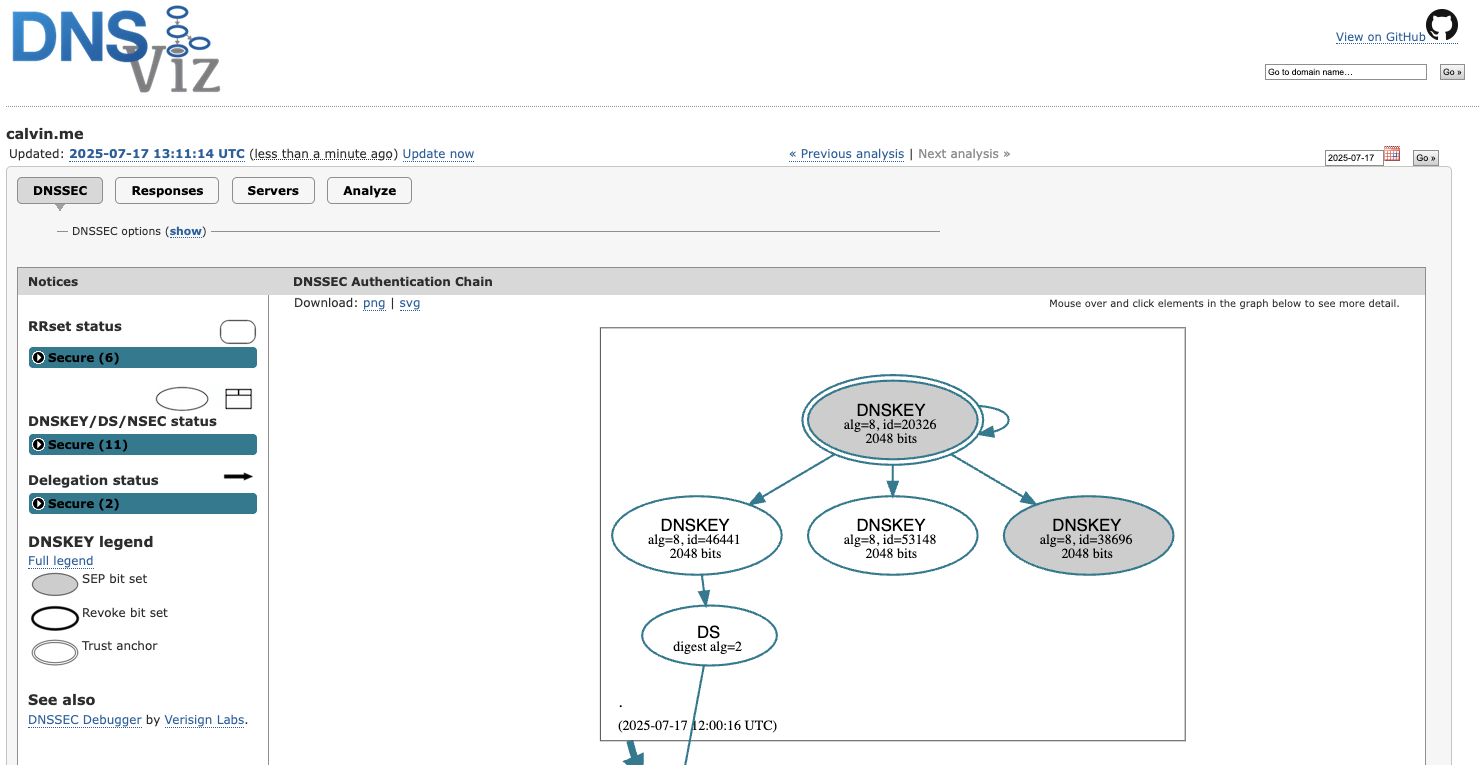Click the RRset rounded rectangle legend icon
Image resolution: width=1480 pixels, height=765 pixels.
point(237,332)
